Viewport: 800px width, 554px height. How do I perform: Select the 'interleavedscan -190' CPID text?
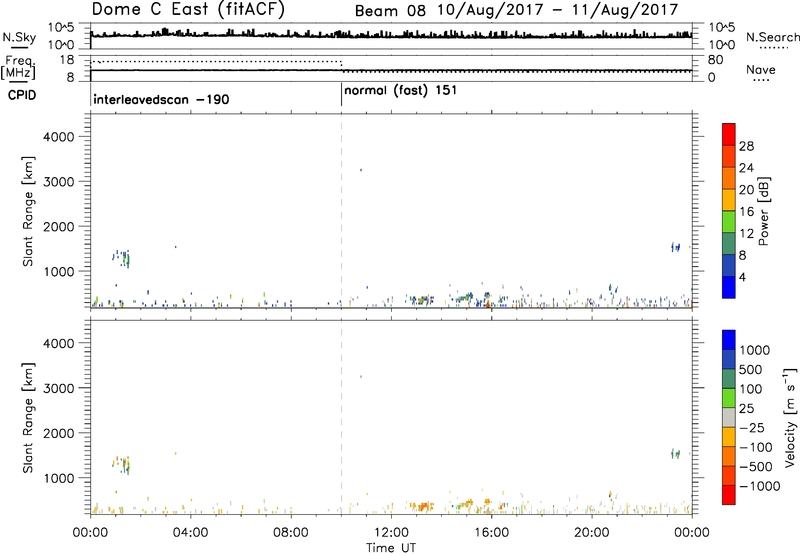point(161,99)
